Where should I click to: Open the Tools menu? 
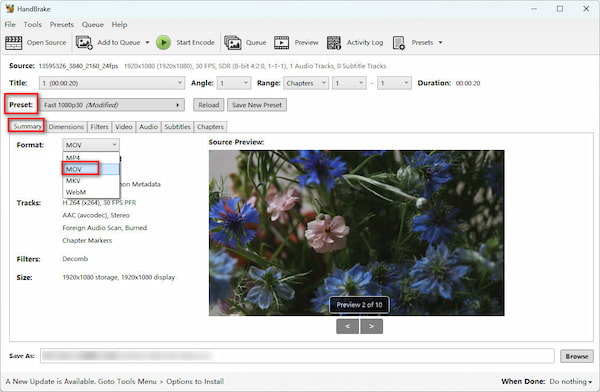tap(33, 24)
